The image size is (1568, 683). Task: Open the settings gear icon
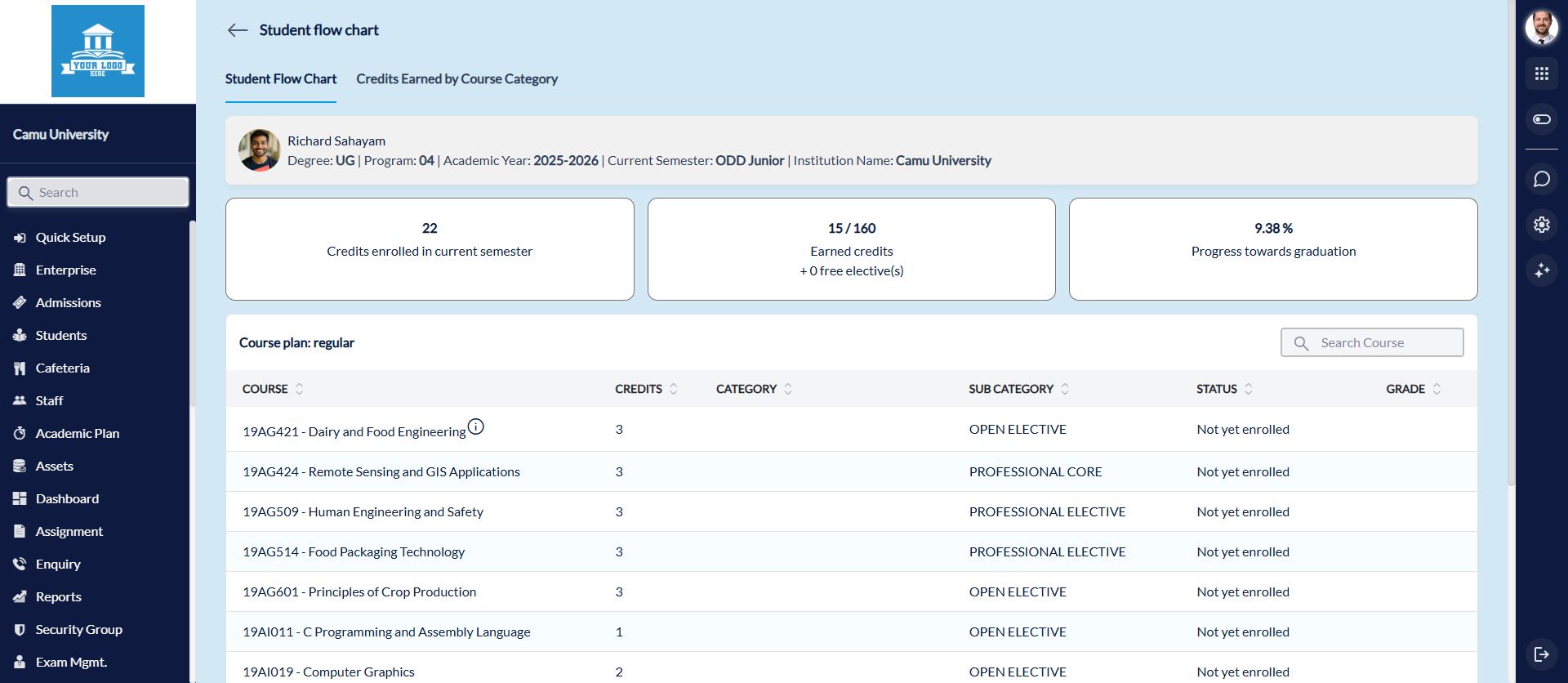[x=1541, y=225]
